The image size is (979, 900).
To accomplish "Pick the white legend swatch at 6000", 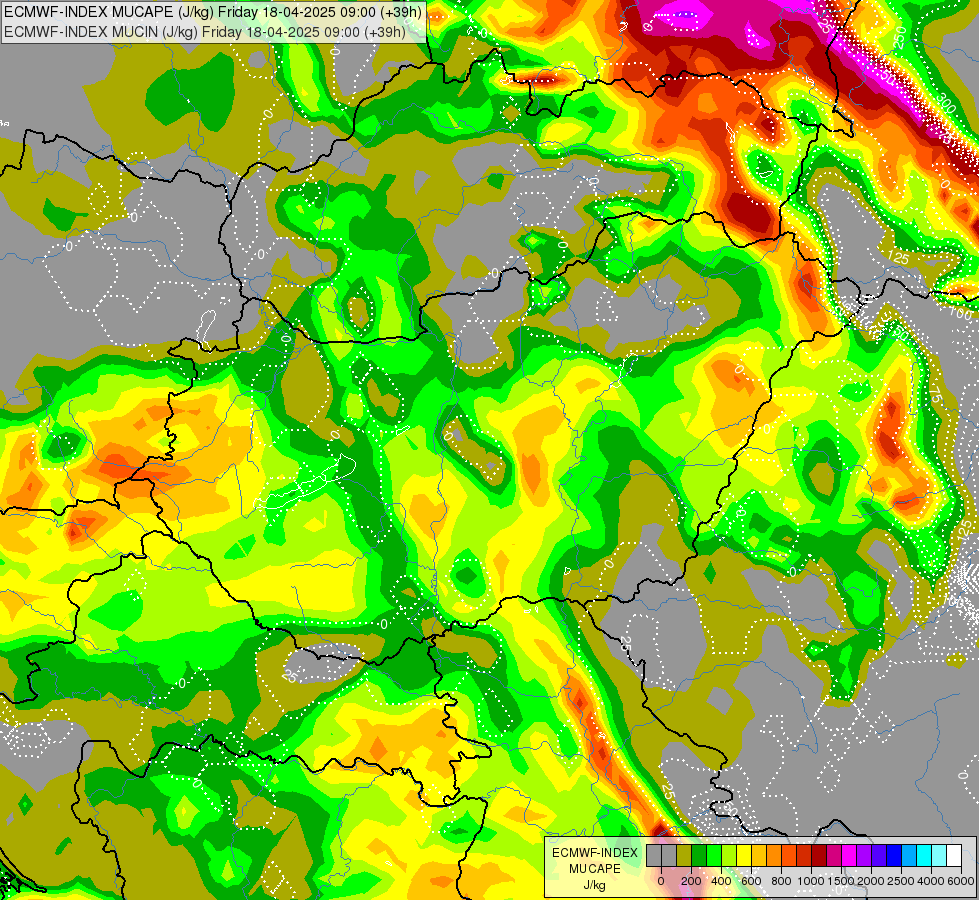I will (x=954, y=856).
